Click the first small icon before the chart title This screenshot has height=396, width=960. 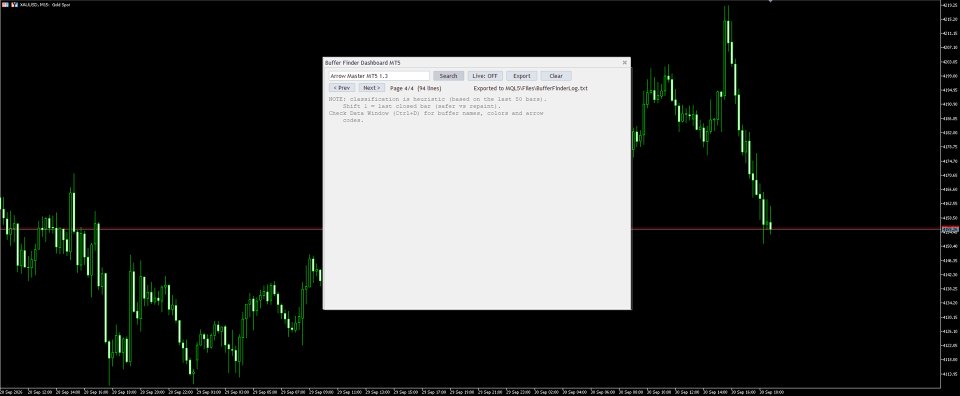[5, 4]
